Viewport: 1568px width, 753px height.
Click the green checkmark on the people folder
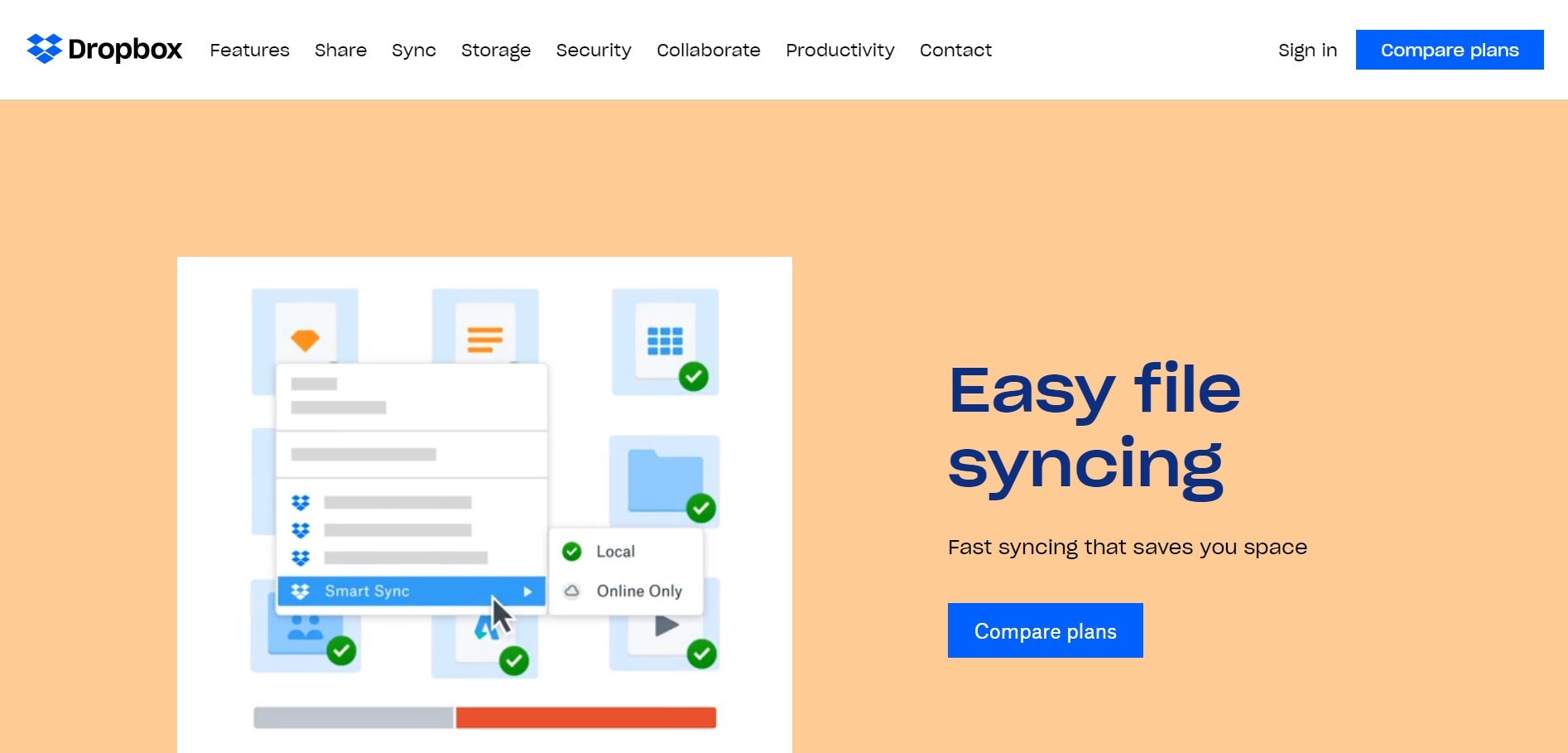341,650
